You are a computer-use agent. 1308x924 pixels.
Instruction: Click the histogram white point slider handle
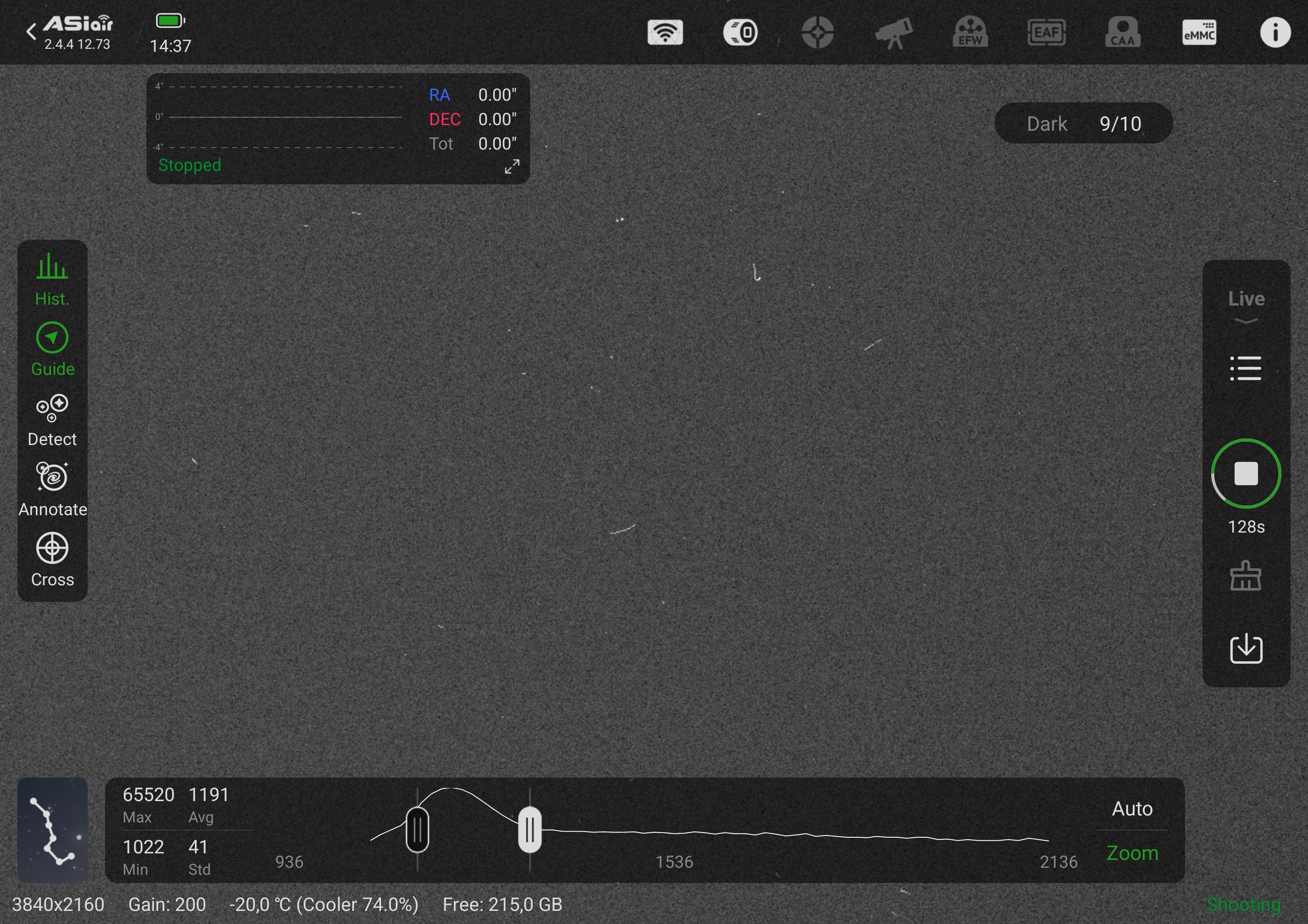530,829
